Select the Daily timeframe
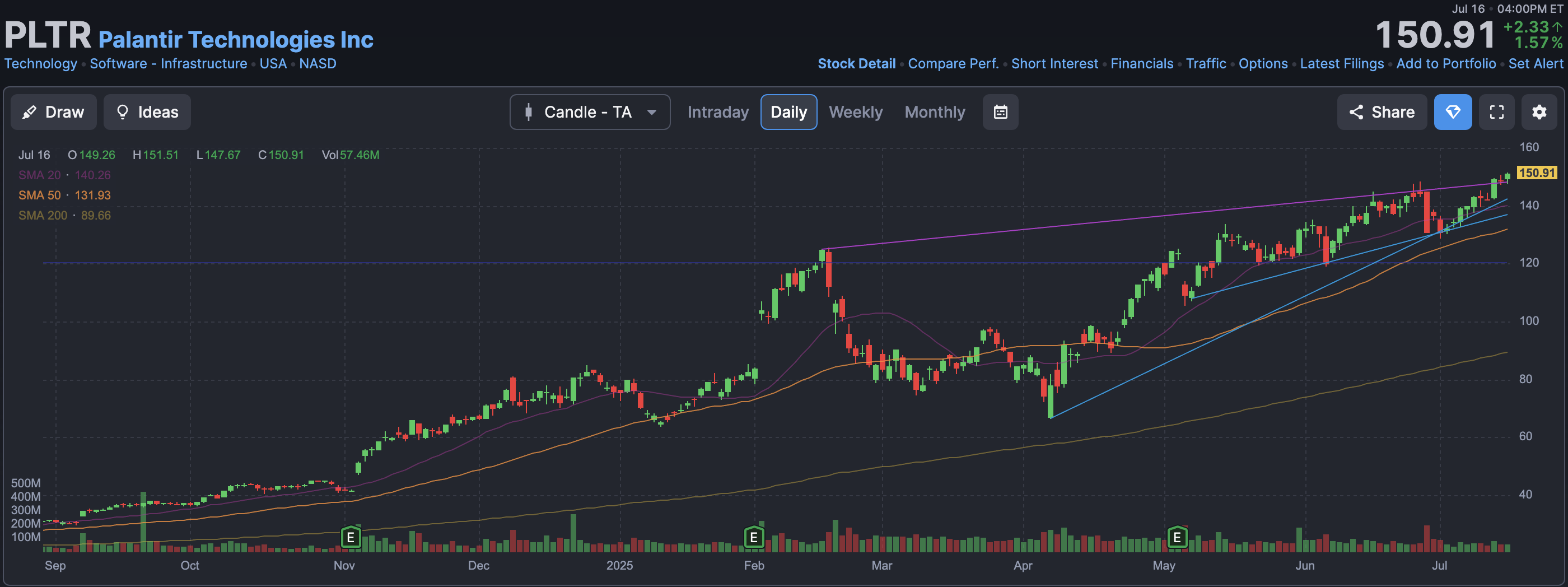Image resolution: width=1568 pixels, height=587 pixels. pos(788,112)
